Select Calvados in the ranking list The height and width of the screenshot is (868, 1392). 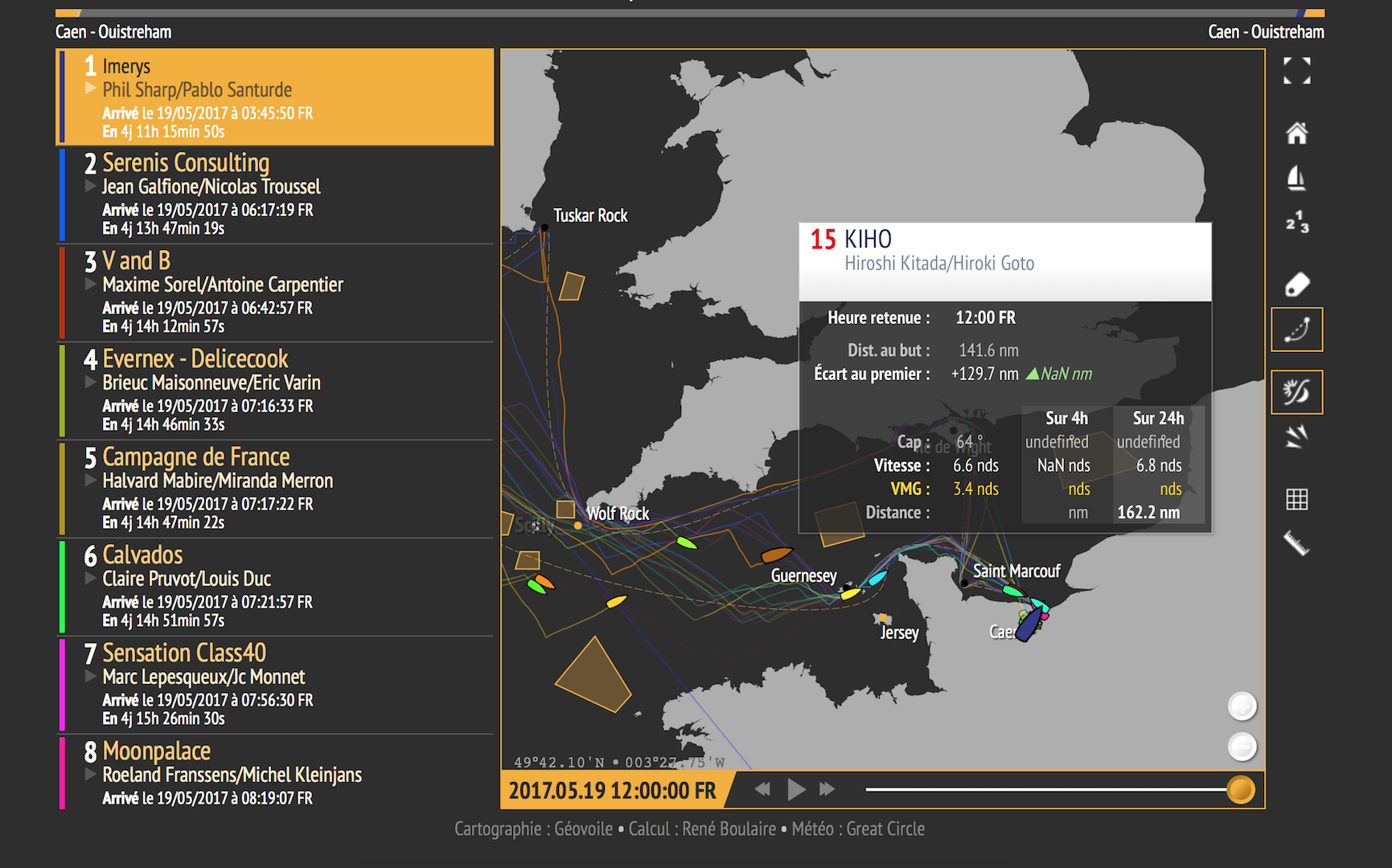(x=275, y=588)
